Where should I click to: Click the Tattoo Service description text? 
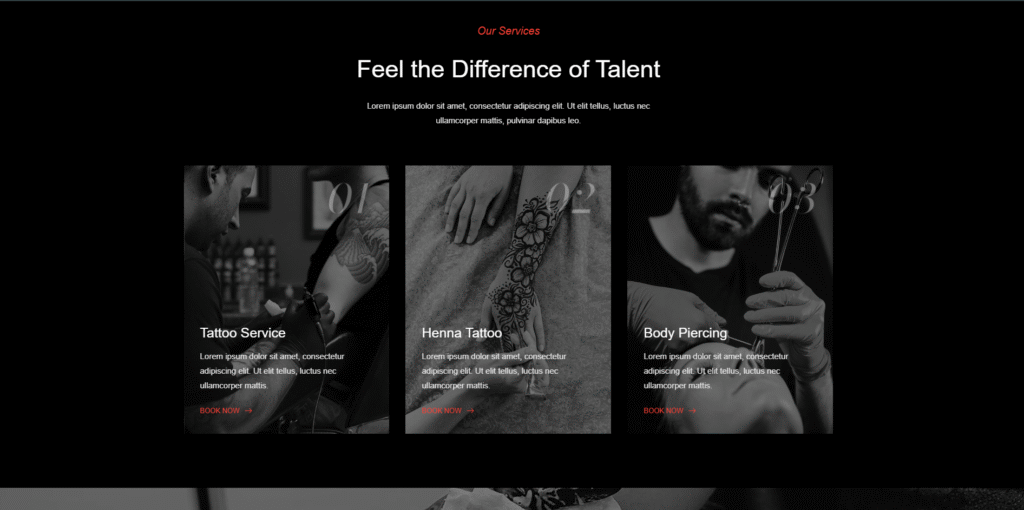point(272,371)
